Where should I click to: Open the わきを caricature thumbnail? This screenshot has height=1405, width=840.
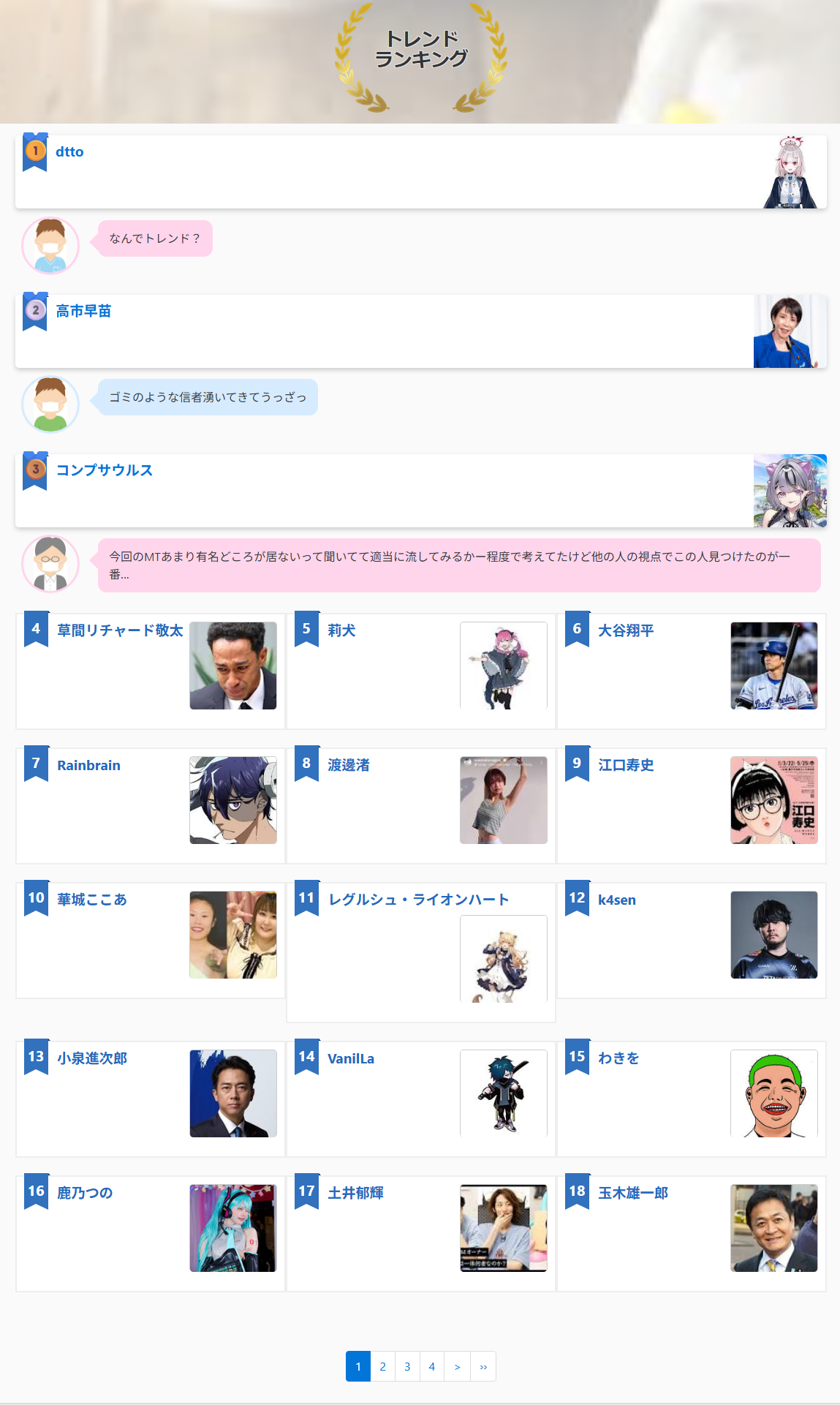[x=774, y=1093]
